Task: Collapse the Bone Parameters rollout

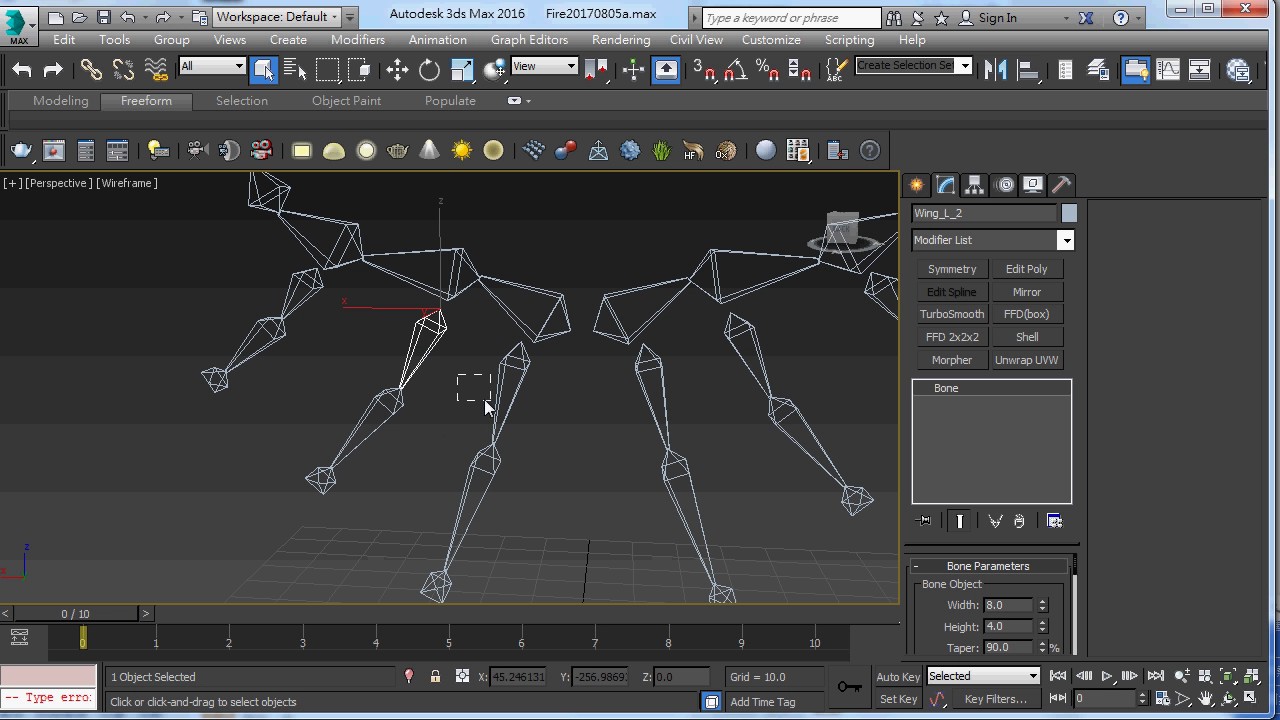Action: (x=987, y=566)
